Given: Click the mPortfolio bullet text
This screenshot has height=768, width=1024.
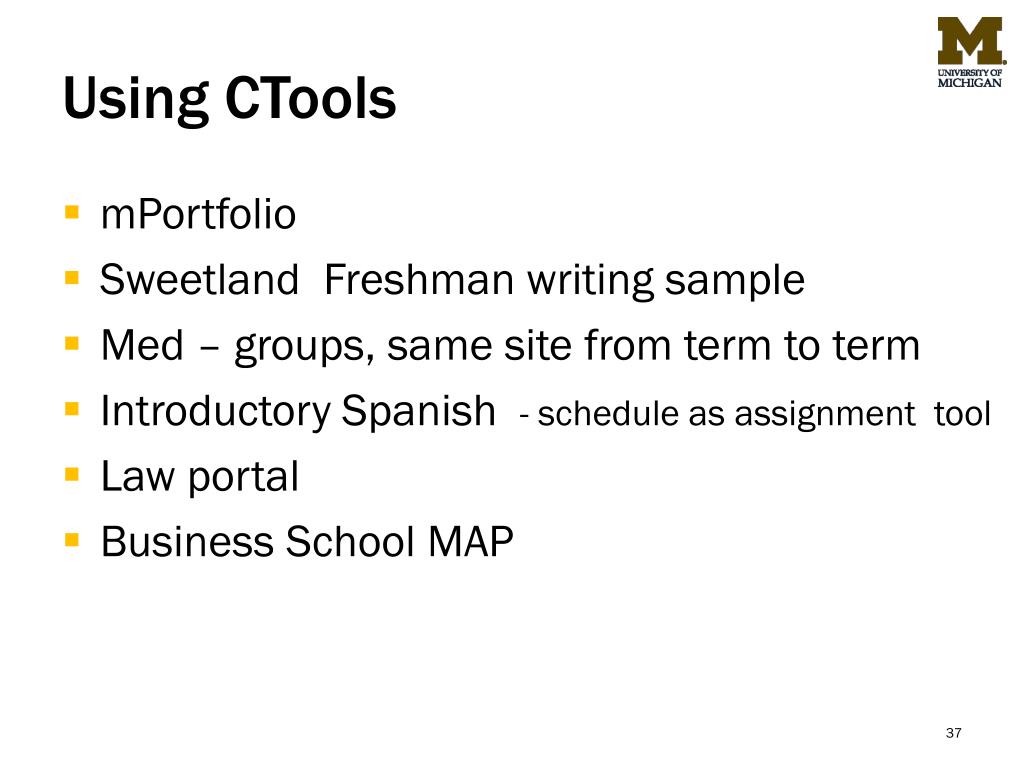Looking at the screenshot, I should pos(199,214).
